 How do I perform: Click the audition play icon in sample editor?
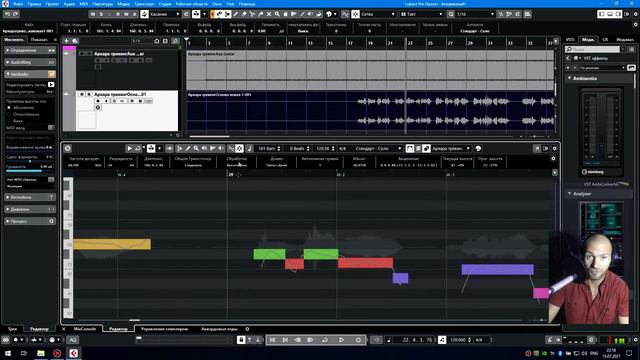click(x=129, y=149)
